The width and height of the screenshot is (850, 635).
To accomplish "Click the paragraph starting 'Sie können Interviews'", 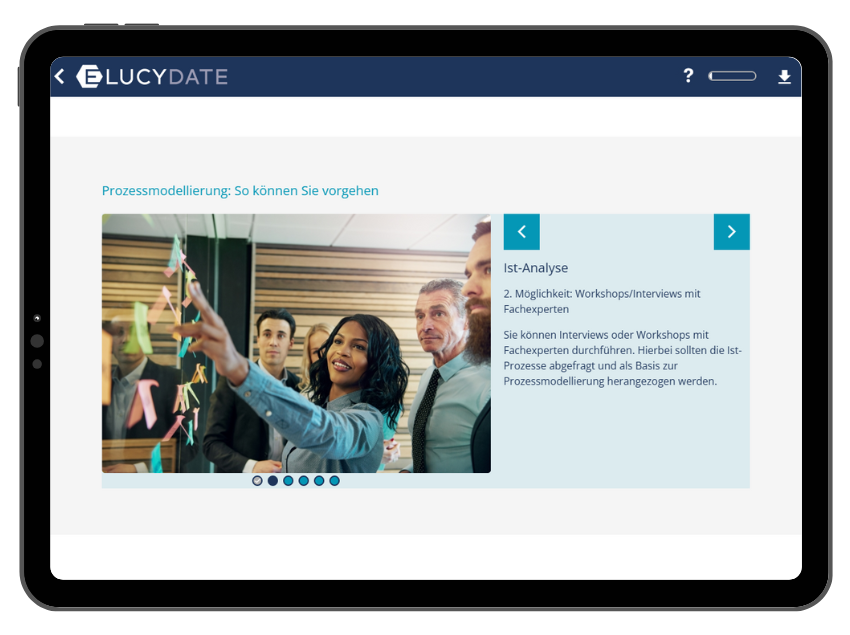I will 622,358.
